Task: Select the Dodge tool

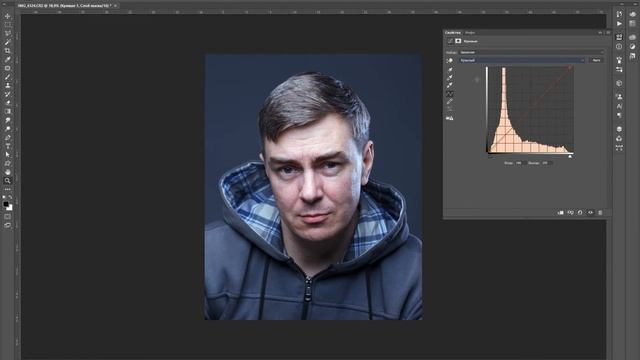Action: tap(7, 129)
